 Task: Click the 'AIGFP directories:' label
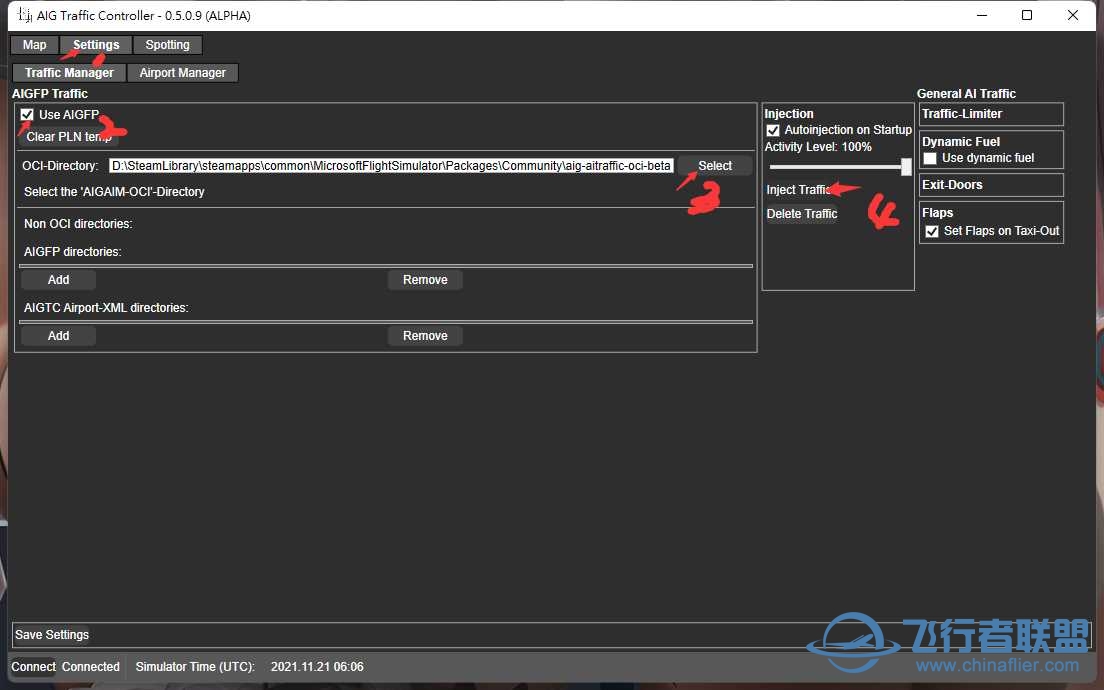point(73,252)
